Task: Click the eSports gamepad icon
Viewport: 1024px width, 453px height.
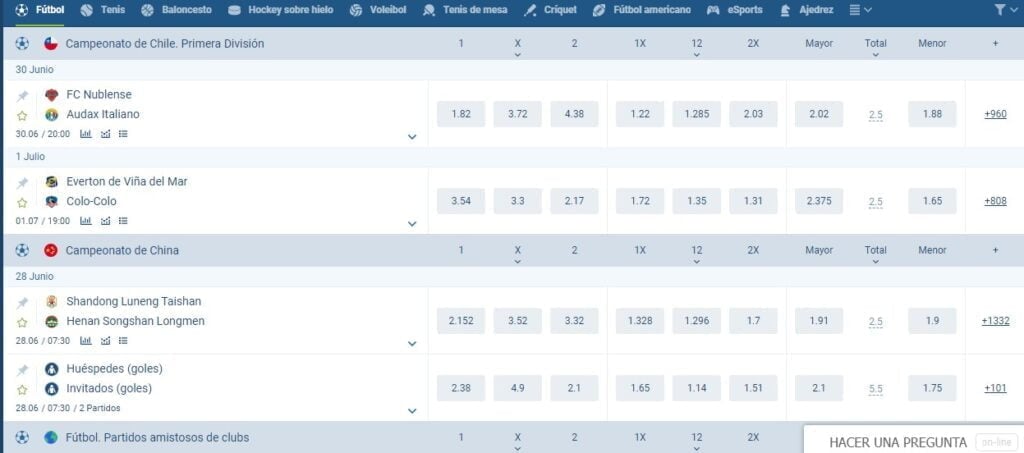Action: point(713,10)
